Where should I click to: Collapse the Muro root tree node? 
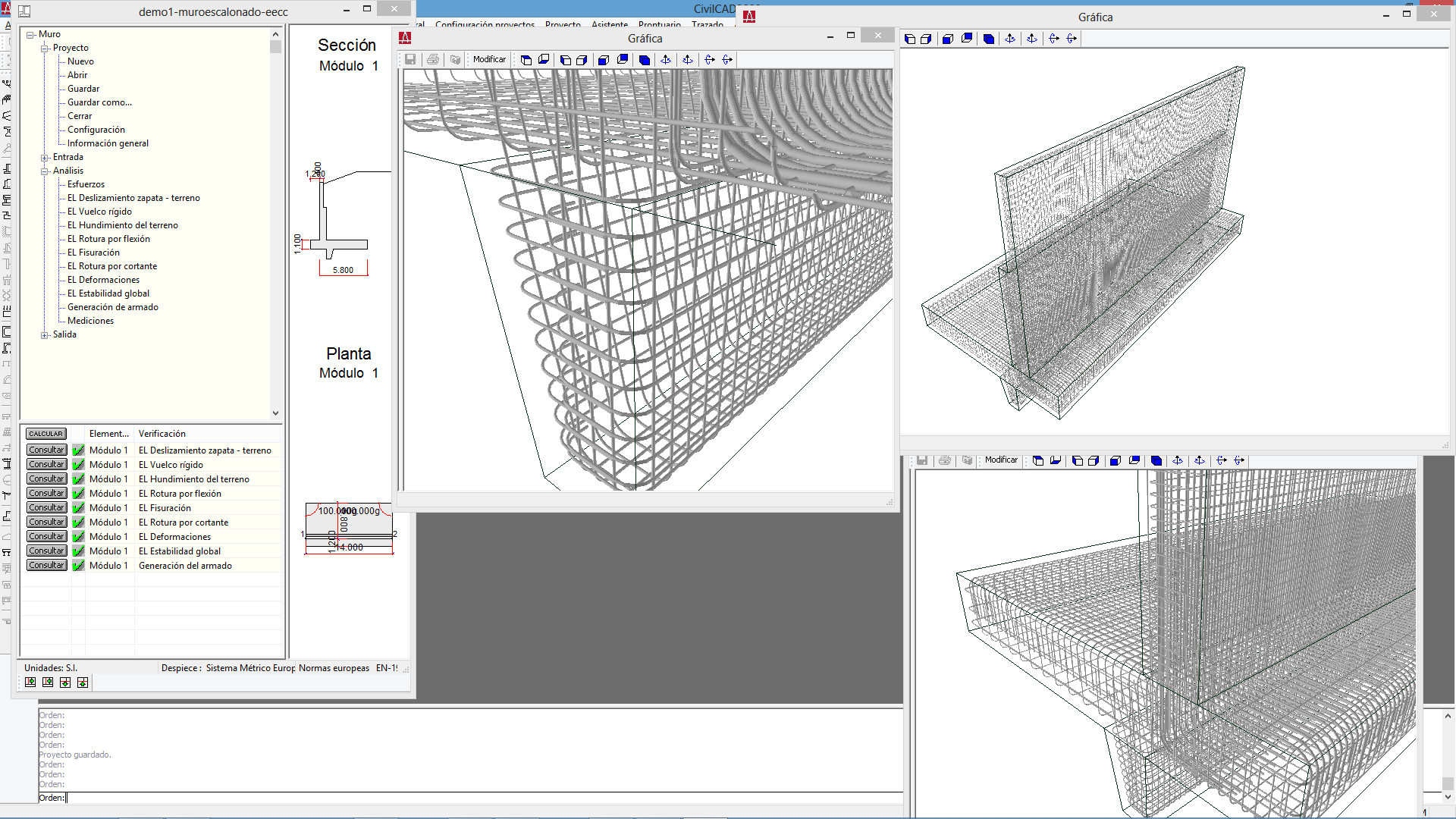coord(30,34)
